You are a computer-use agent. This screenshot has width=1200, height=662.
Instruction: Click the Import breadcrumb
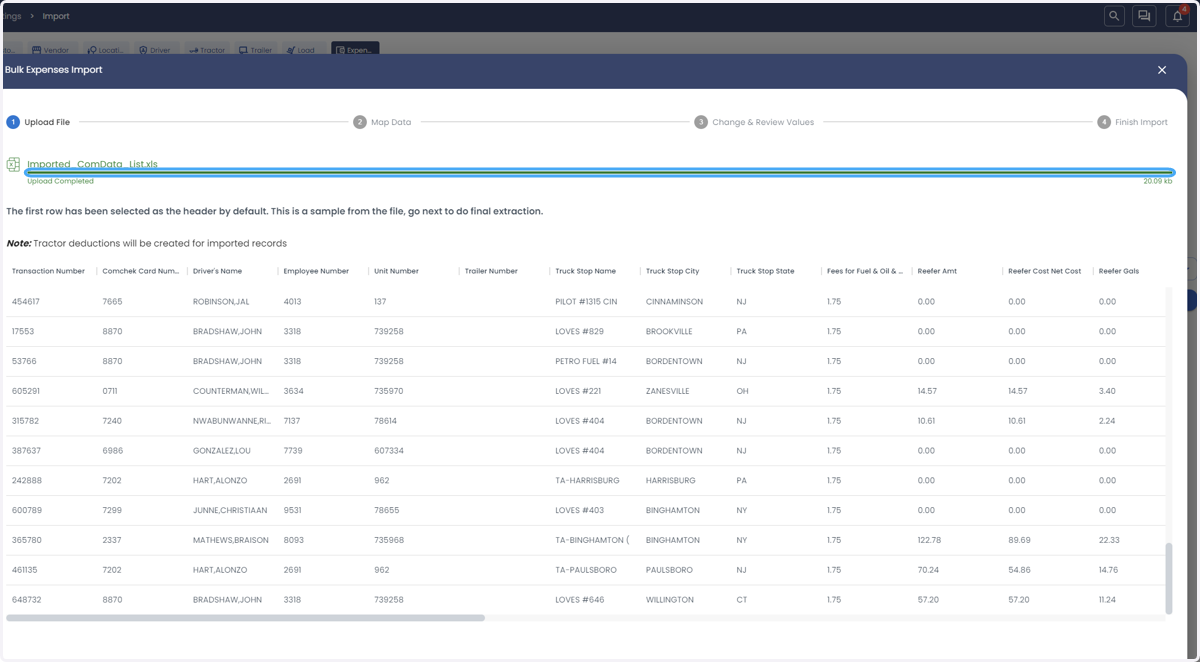pyautogui.click(x=56, y=16)
